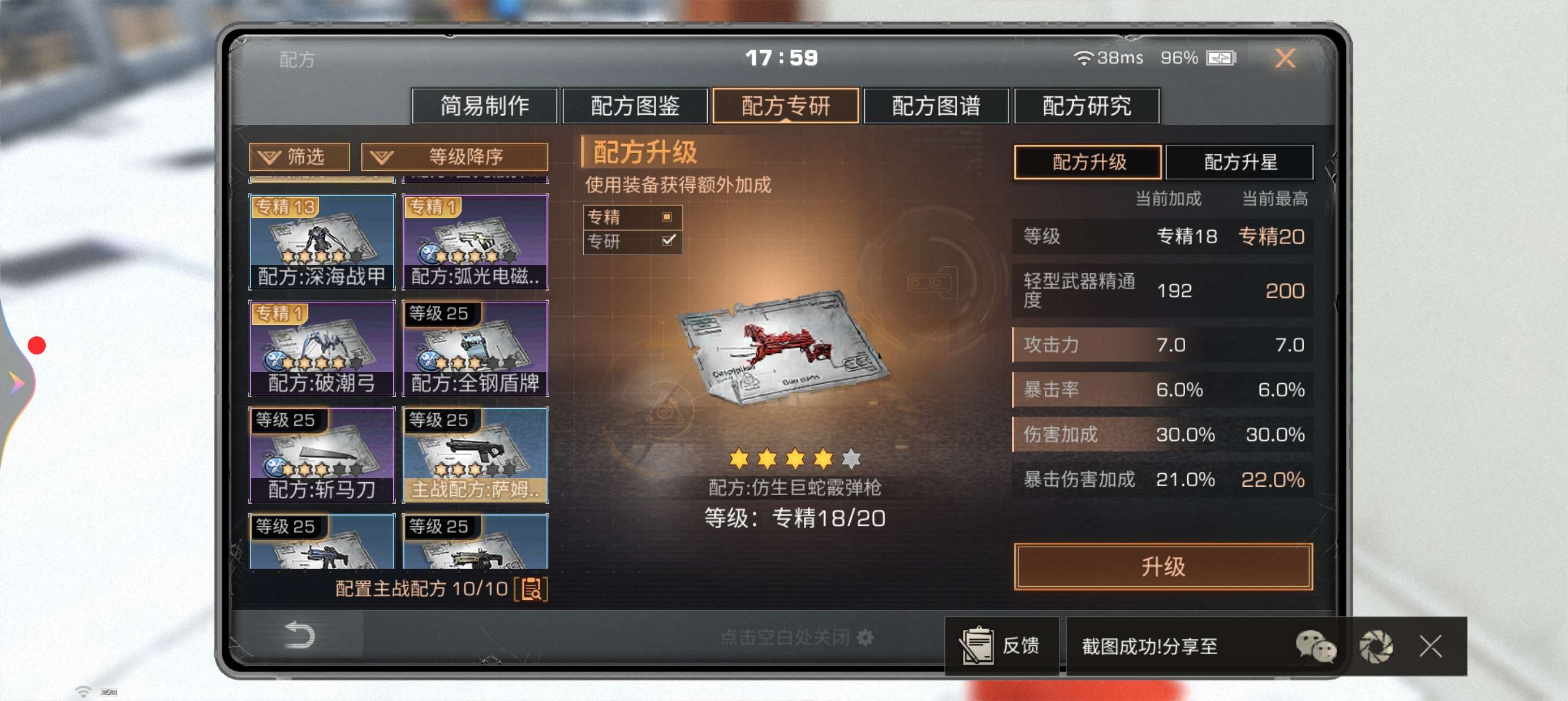Viewport: 1568px width, 701px height.
Task: Open the 反馈 feedback clipboard icon
Action: click(x=977, y=645)
